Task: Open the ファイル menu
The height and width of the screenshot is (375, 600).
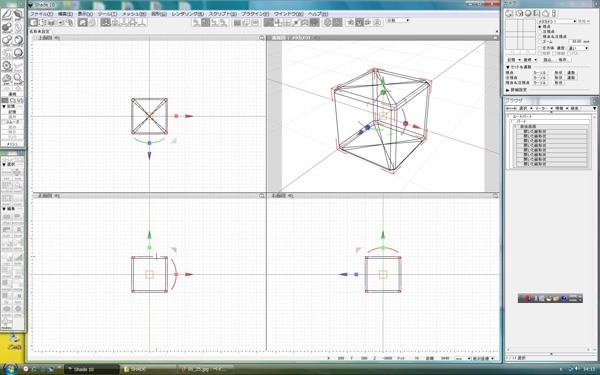Action: point(41,14)
